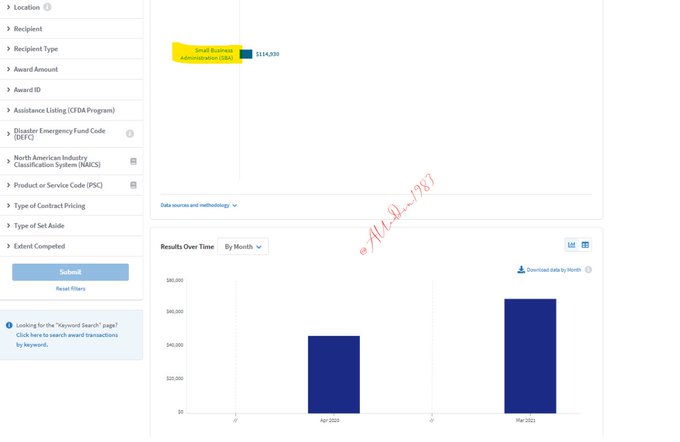The height and width of the screenshot is (442, 680).
Task: Switch to the bar chart view icon
Action: point(572,245)
